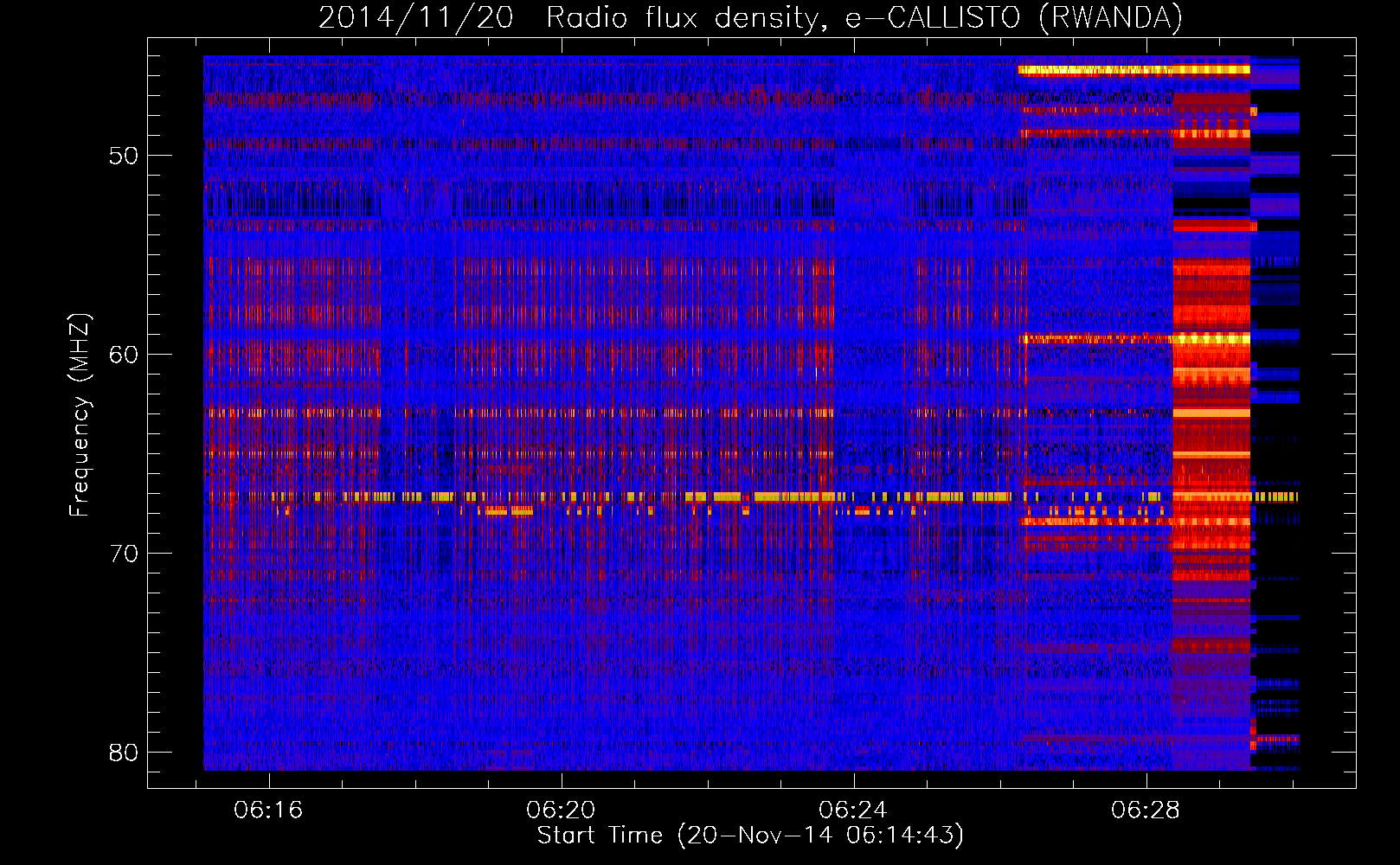Click the 06:28 time tick label
The height and width of the screenshot is (865, 1400).
1146,811
